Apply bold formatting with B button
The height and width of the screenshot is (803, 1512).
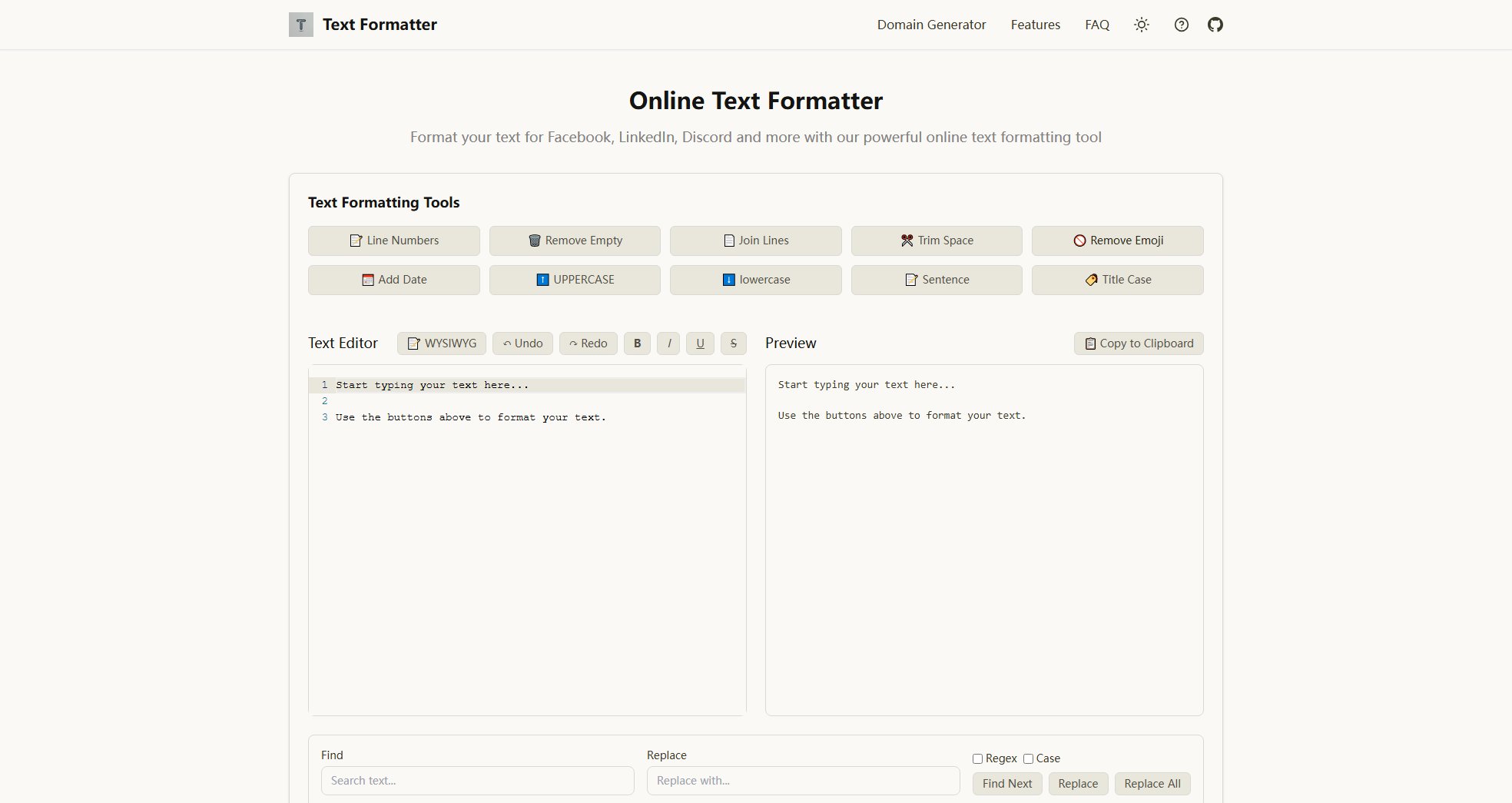637,343
